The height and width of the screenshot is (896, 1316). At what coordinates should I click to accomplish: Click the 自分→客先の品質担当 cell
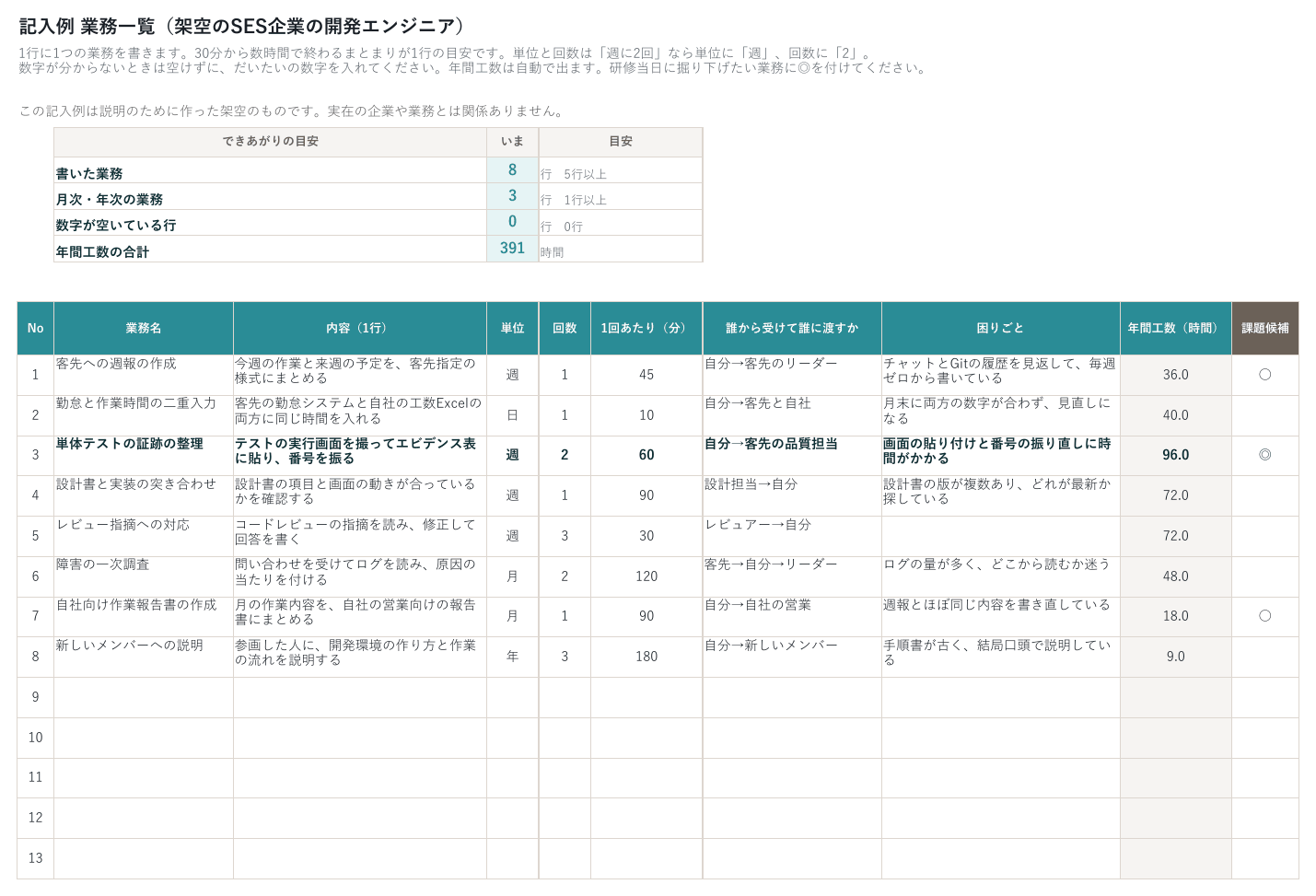(x=792, y=455)
